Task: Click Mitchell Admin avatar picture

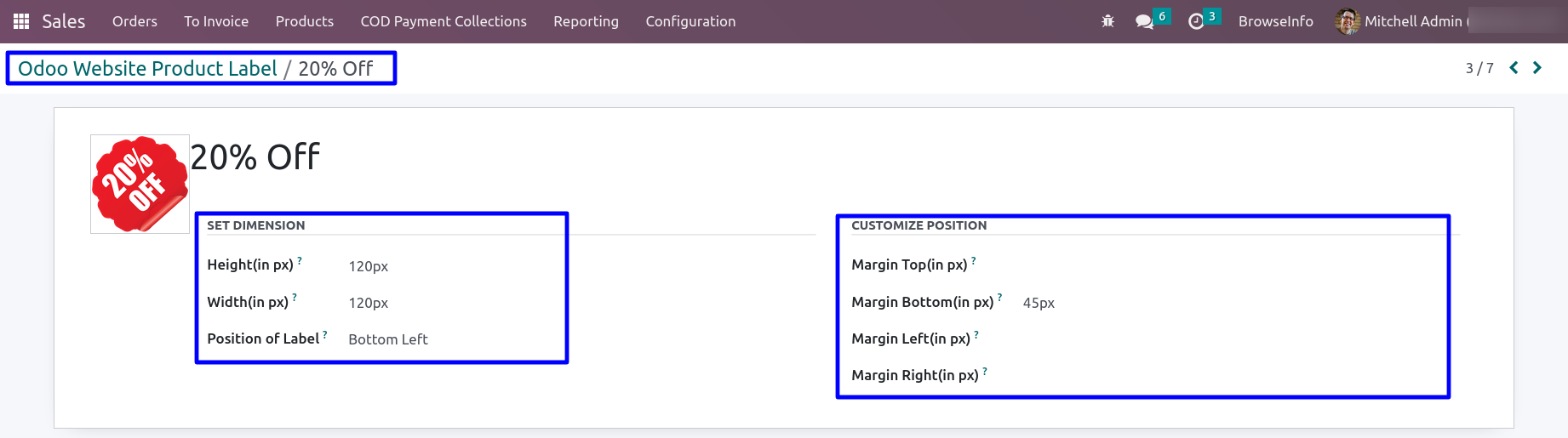Action: click(1348, 21)
